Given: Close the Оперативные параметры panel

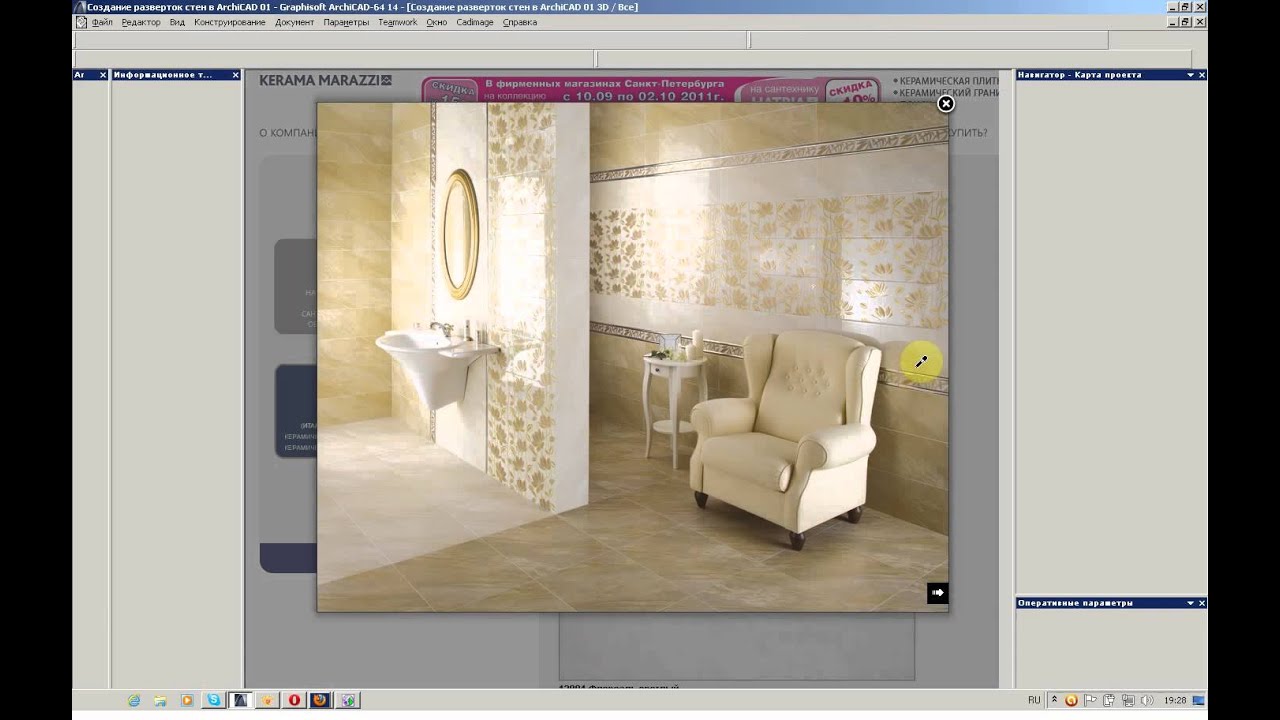Looking at the screenshot, I should (1202, 603).
